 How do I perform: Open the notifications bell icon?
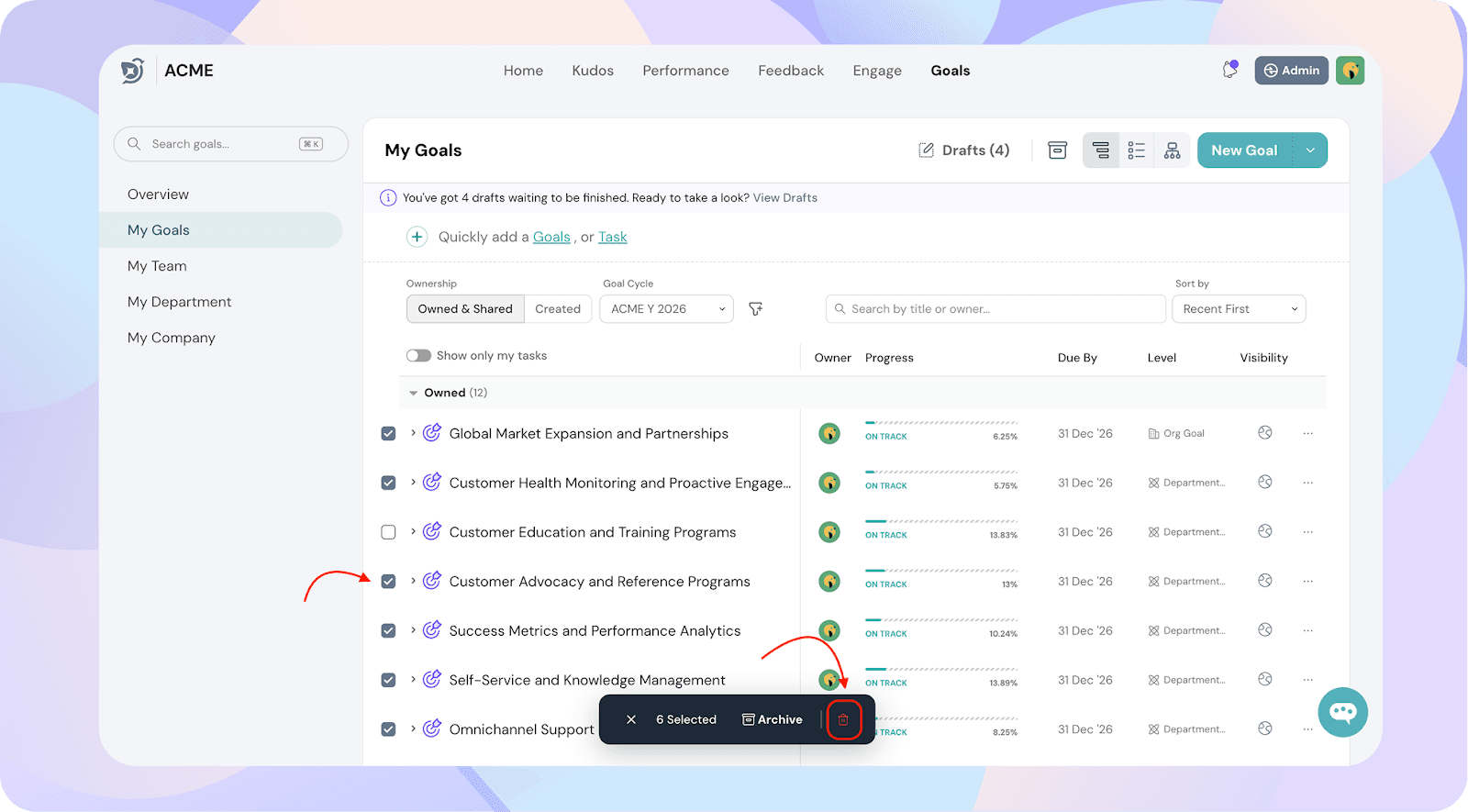click(x=1229, y=71)
